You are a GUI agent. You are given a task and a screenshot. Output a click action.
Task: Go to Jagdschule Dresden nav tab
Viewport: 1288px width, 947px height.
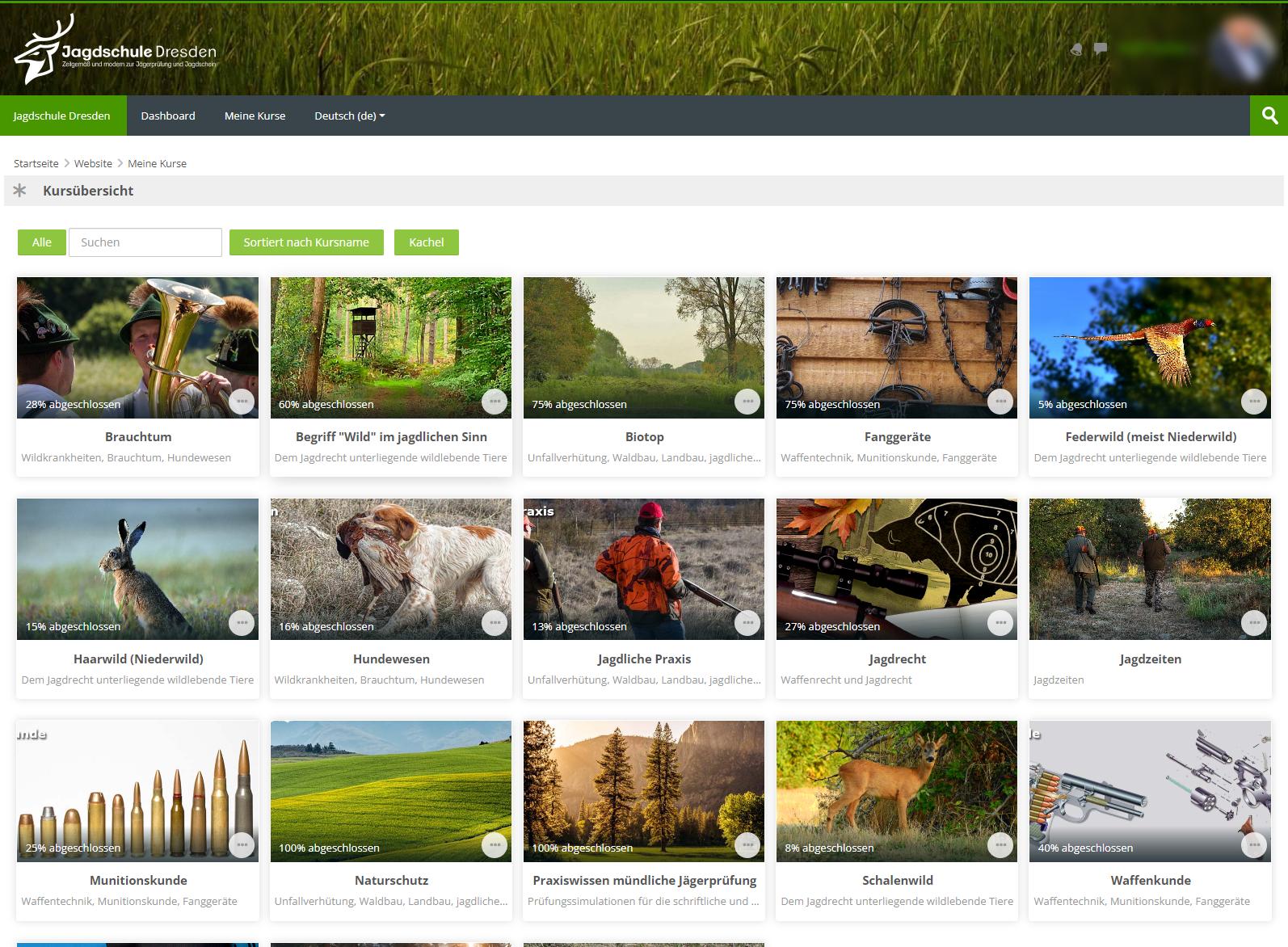(x=62, y=116)
